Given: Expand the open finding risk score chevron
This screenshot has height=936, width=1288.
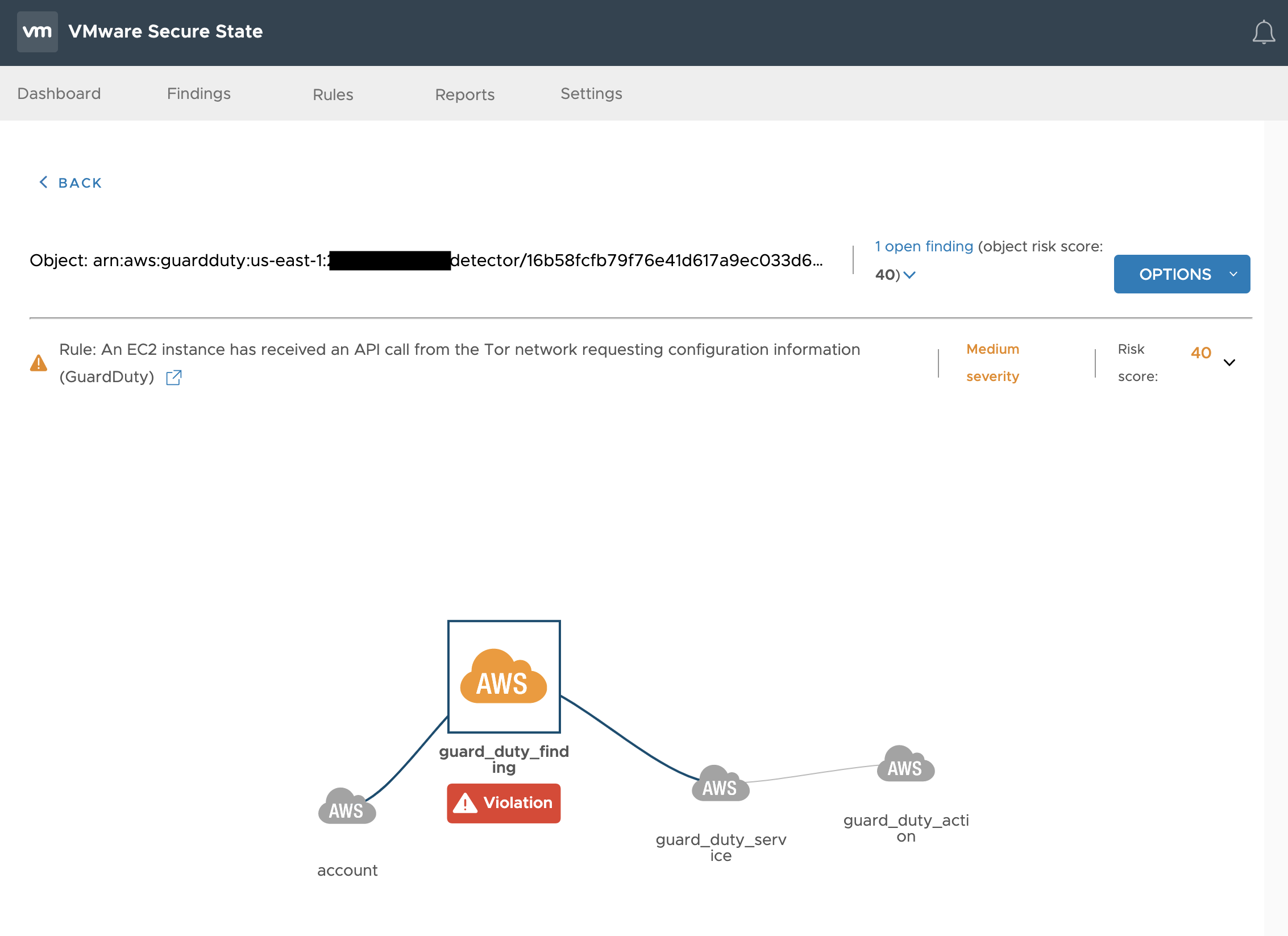Looking at the screenshot, I should [x=909, y=275].
